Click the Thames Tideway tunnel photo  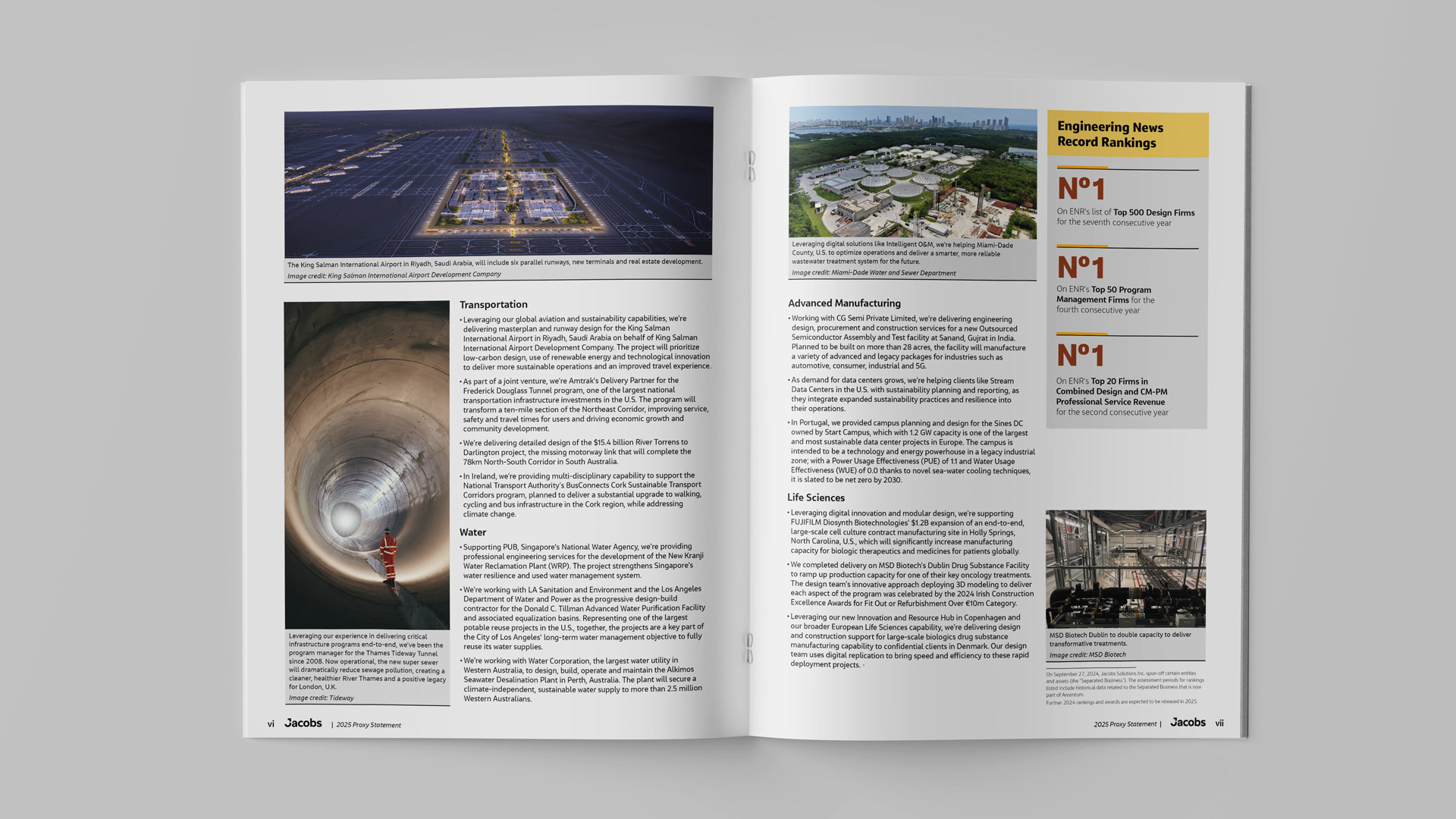[366, 464]
